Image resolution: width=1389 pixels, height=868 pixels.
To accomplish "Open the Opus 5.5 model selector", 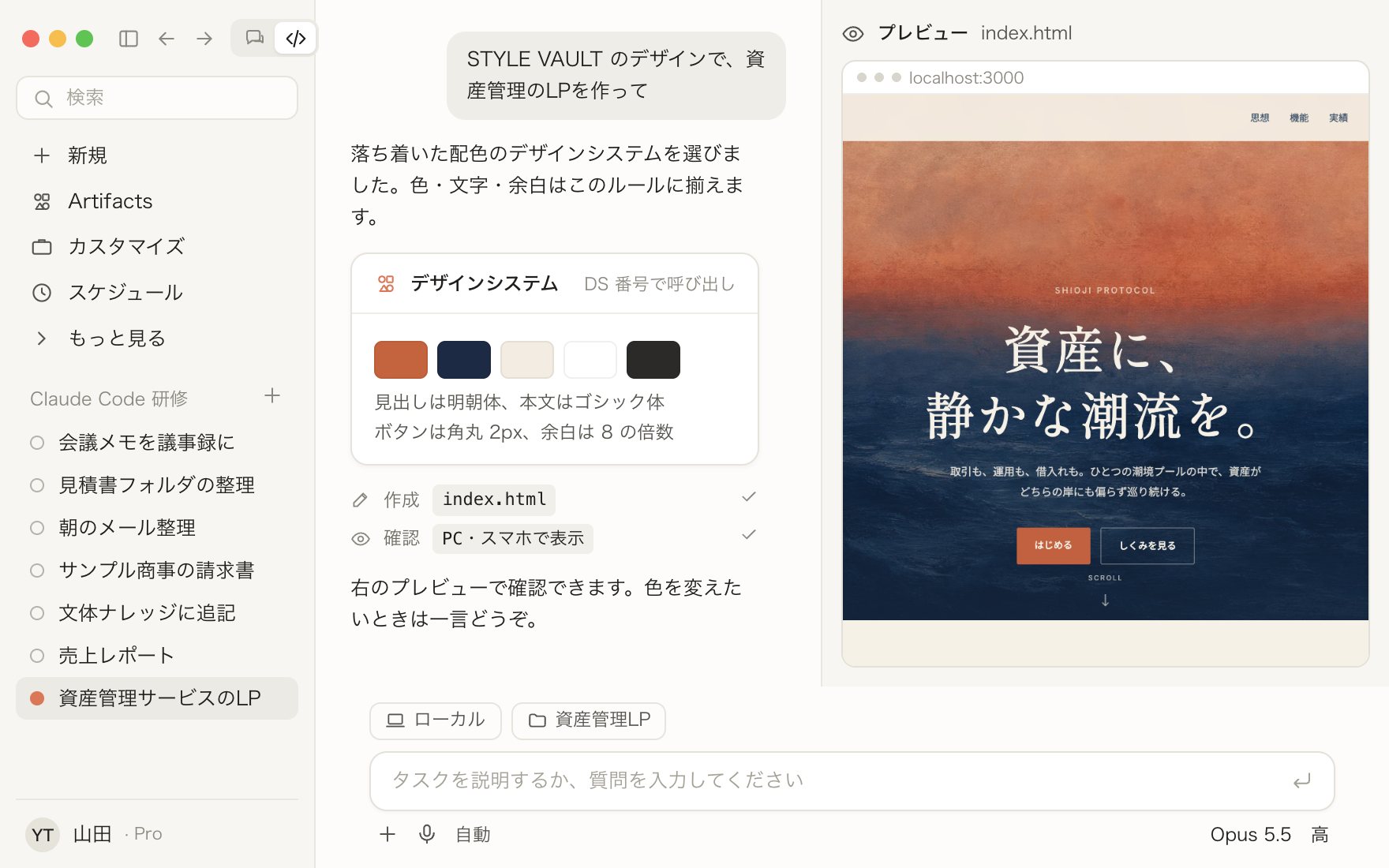I will (1251, 835).
